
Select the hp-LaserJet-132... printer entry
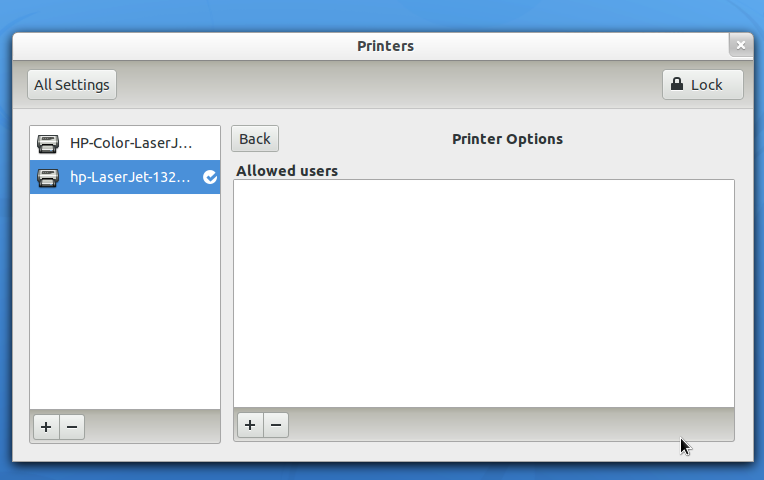pyautogui.click(x=125, y=177)
